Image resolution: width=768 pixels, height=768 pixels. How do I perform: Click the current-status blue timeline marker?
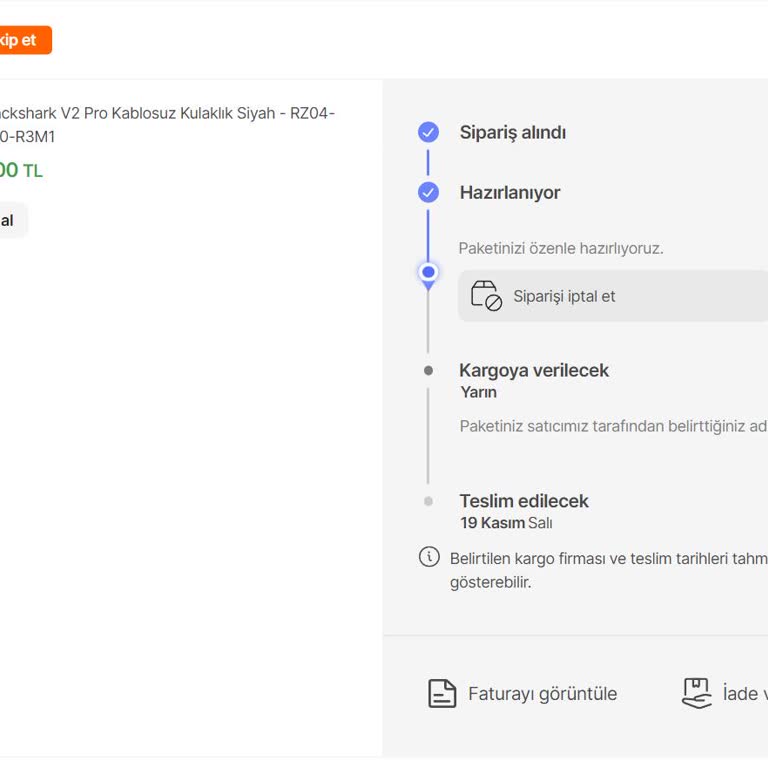428,273
